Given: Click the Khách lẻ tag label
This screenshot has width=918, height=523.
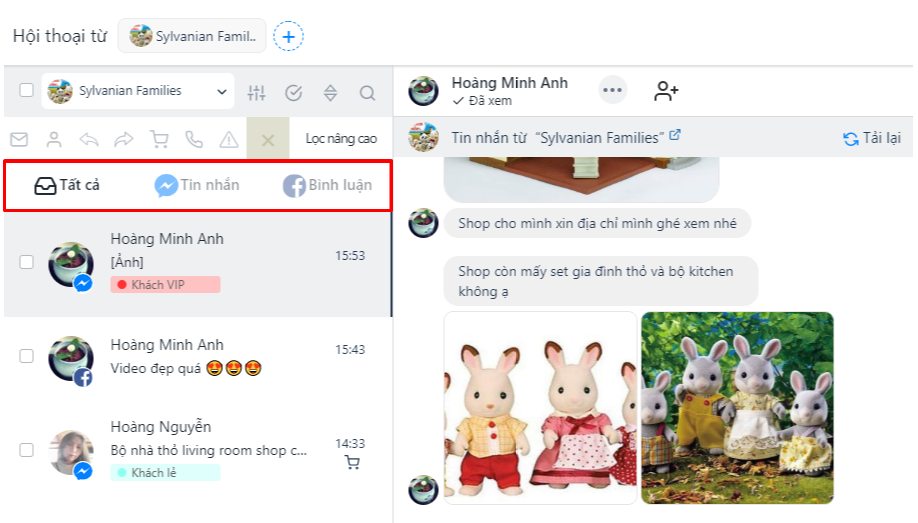Looking at the screenshot, I should 165,473.
